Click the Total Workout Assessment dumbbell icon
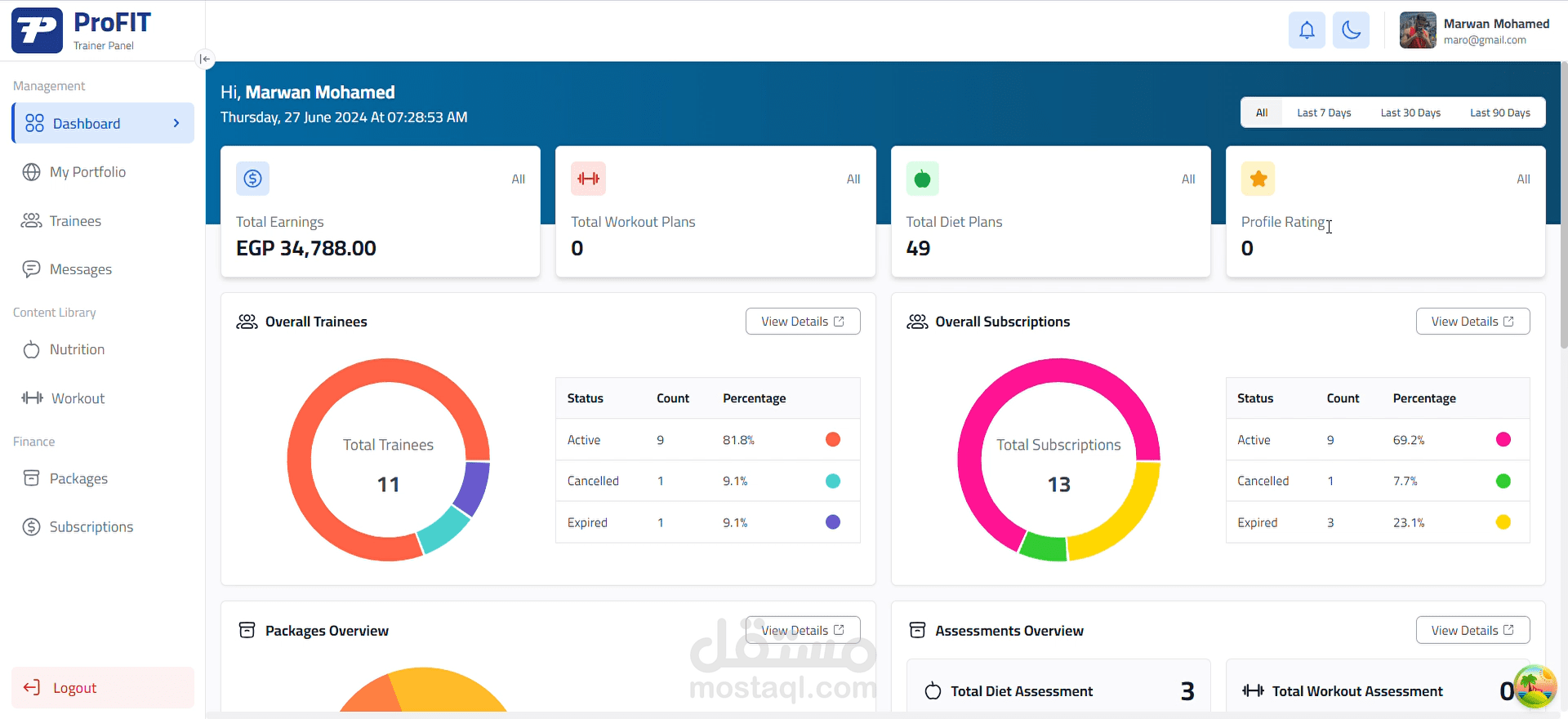Screen dimensions: 1568x719 point(1253,691)
